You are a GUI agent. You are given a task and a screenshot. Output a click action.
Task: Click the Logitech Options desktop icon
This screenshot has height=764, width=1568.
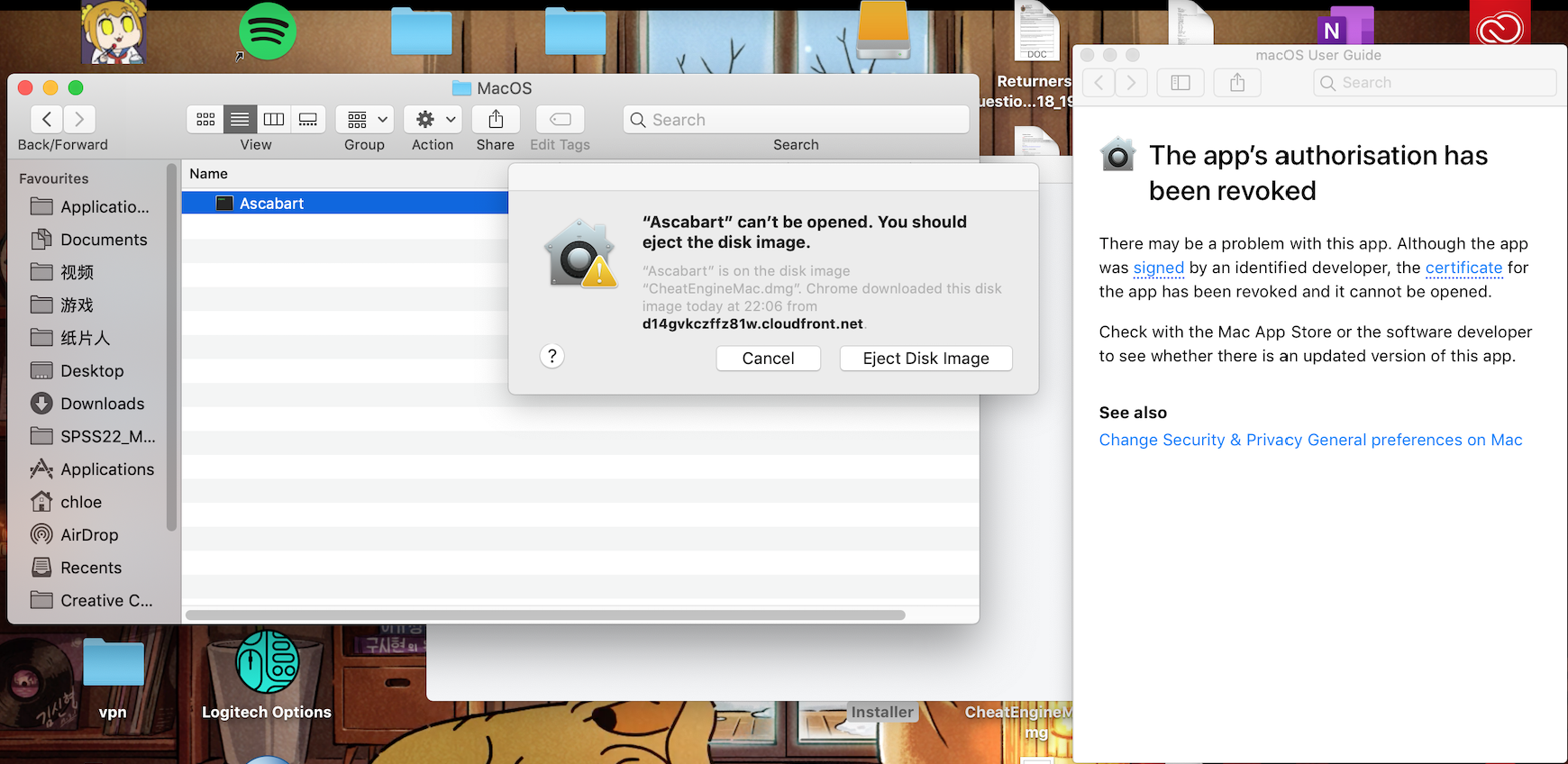click(268, 662)
